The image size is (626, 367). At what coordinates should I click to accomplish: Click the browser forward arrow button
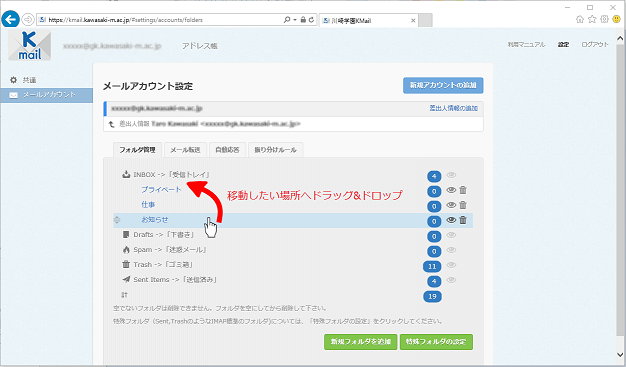tap(28, 19)
